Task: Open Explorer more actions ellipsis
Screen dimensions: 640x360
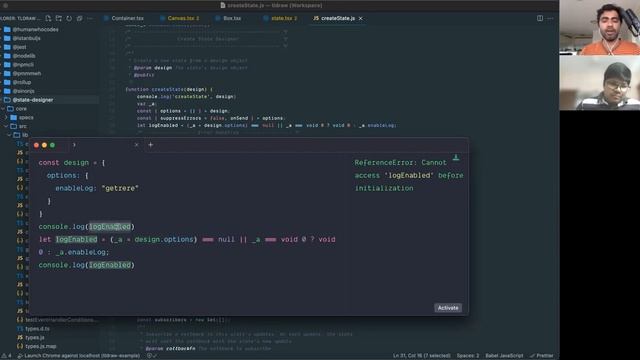Action: click(90, 18)
